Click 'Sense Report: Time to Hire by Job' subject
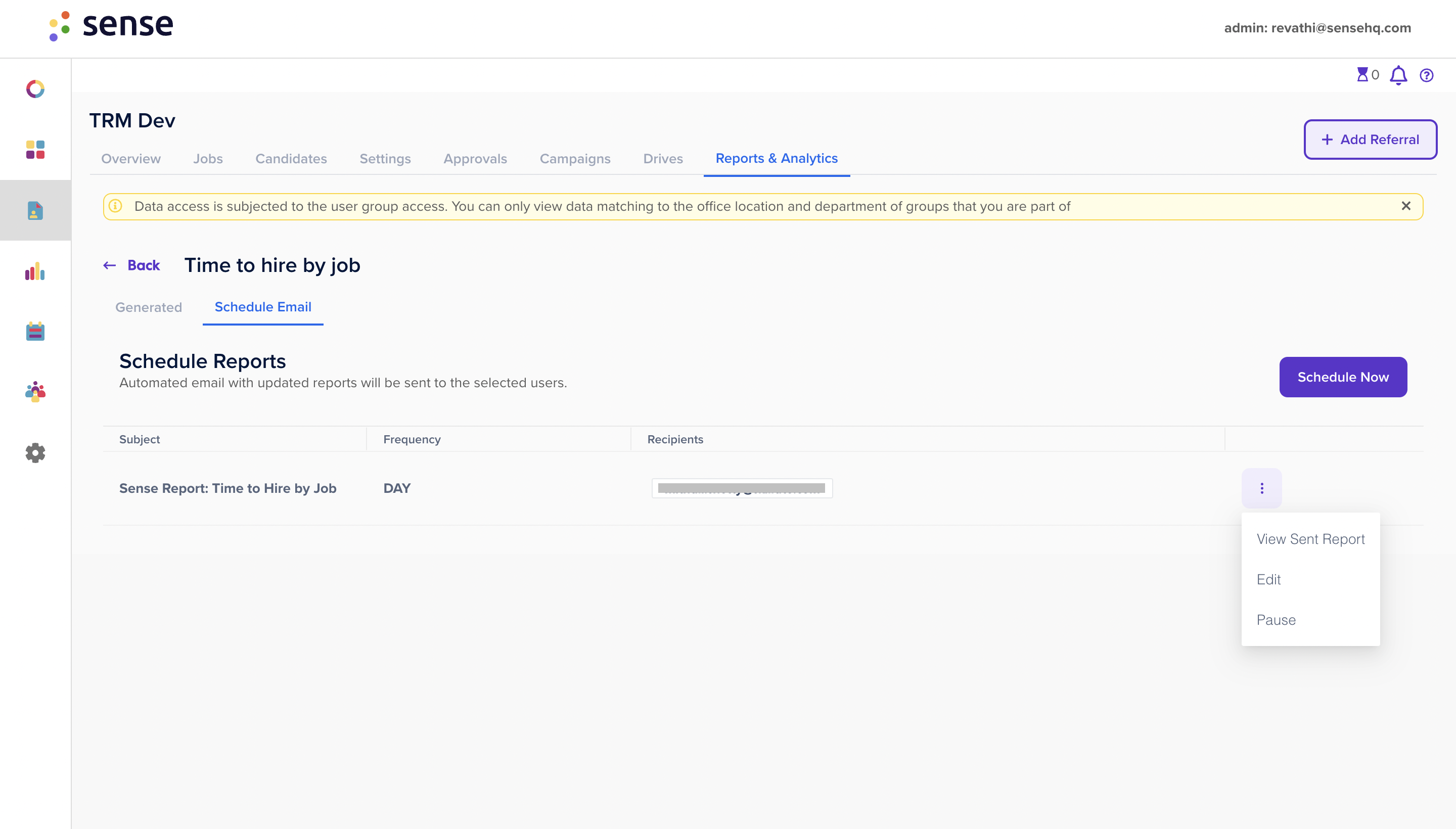Viewport: 1456px width, 829px height. click(228, 488)
